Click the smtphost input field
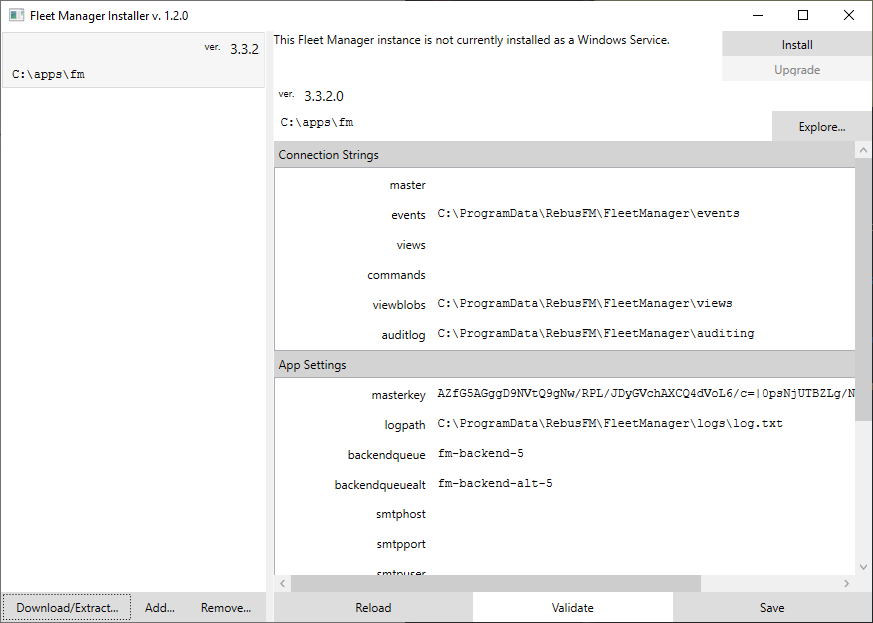Viewport: 873px width, 623px height. click(x=645, y=514)
